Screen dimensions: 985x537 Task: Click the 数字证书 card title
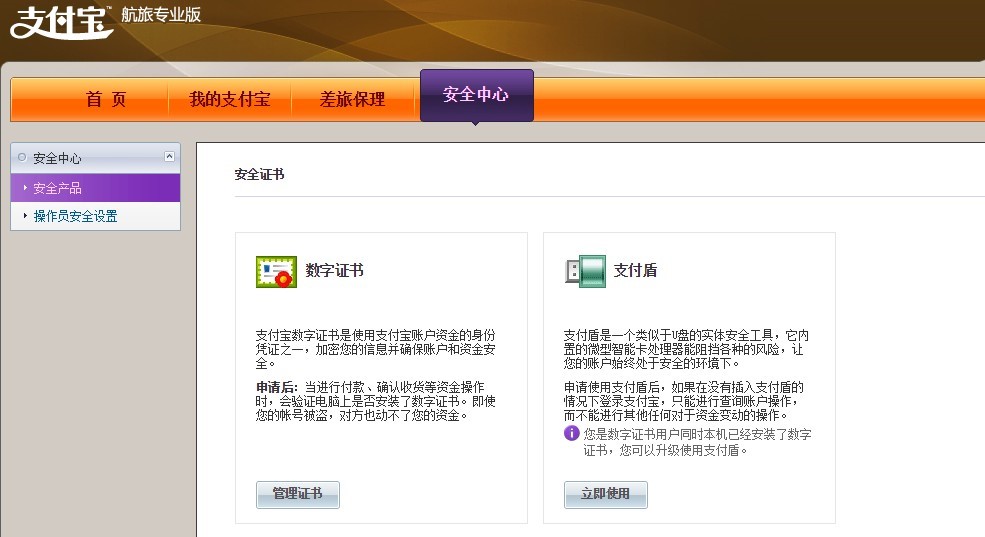coord(334,271)
